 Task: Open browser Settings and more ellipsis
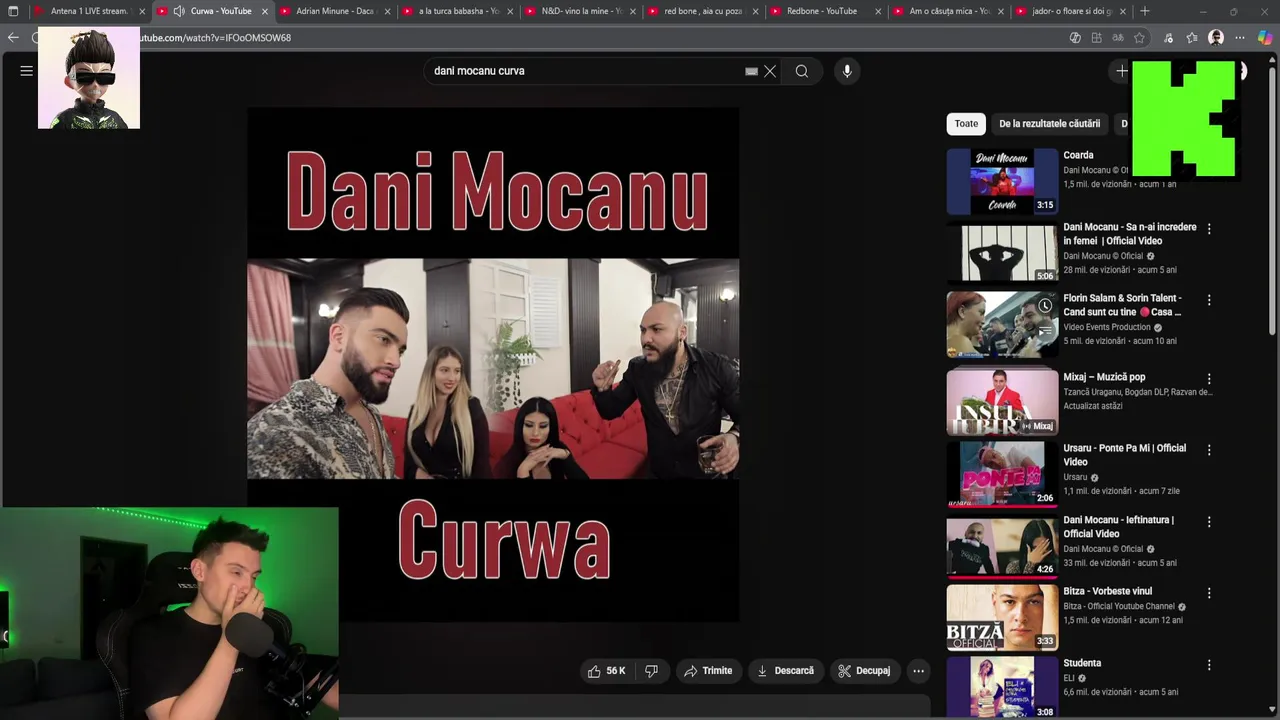coord(1240,38)
